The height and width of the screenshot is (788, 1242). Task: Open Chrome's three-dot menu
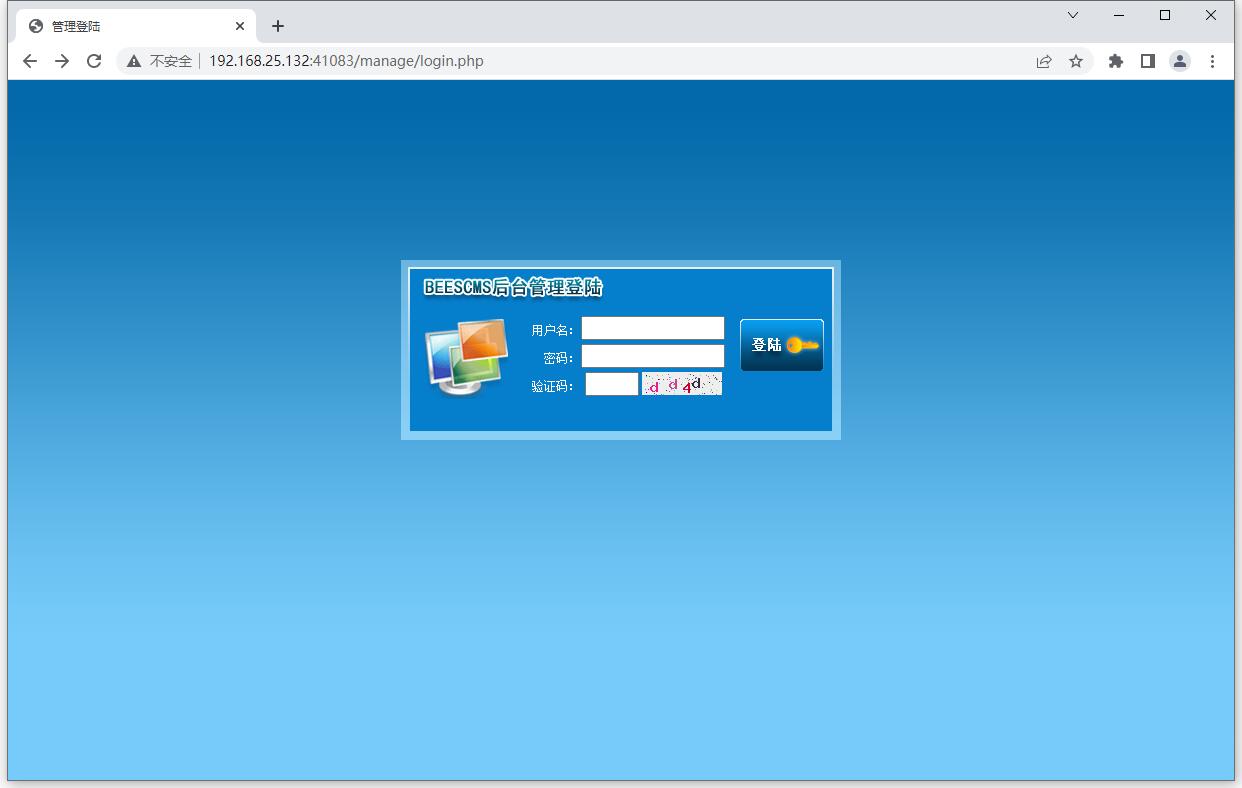click(1212, 61)
